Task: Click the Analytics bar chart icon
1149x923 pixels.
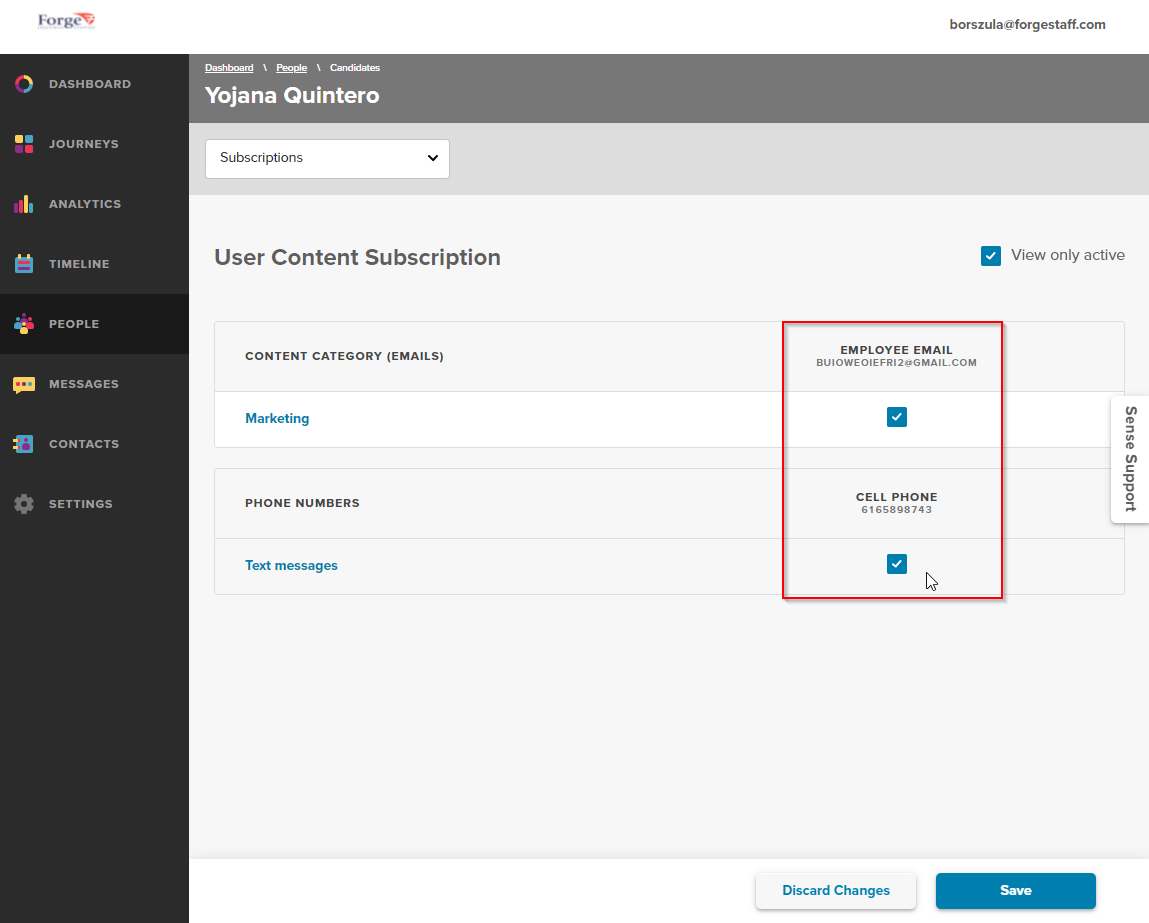Action: [23, 204]
